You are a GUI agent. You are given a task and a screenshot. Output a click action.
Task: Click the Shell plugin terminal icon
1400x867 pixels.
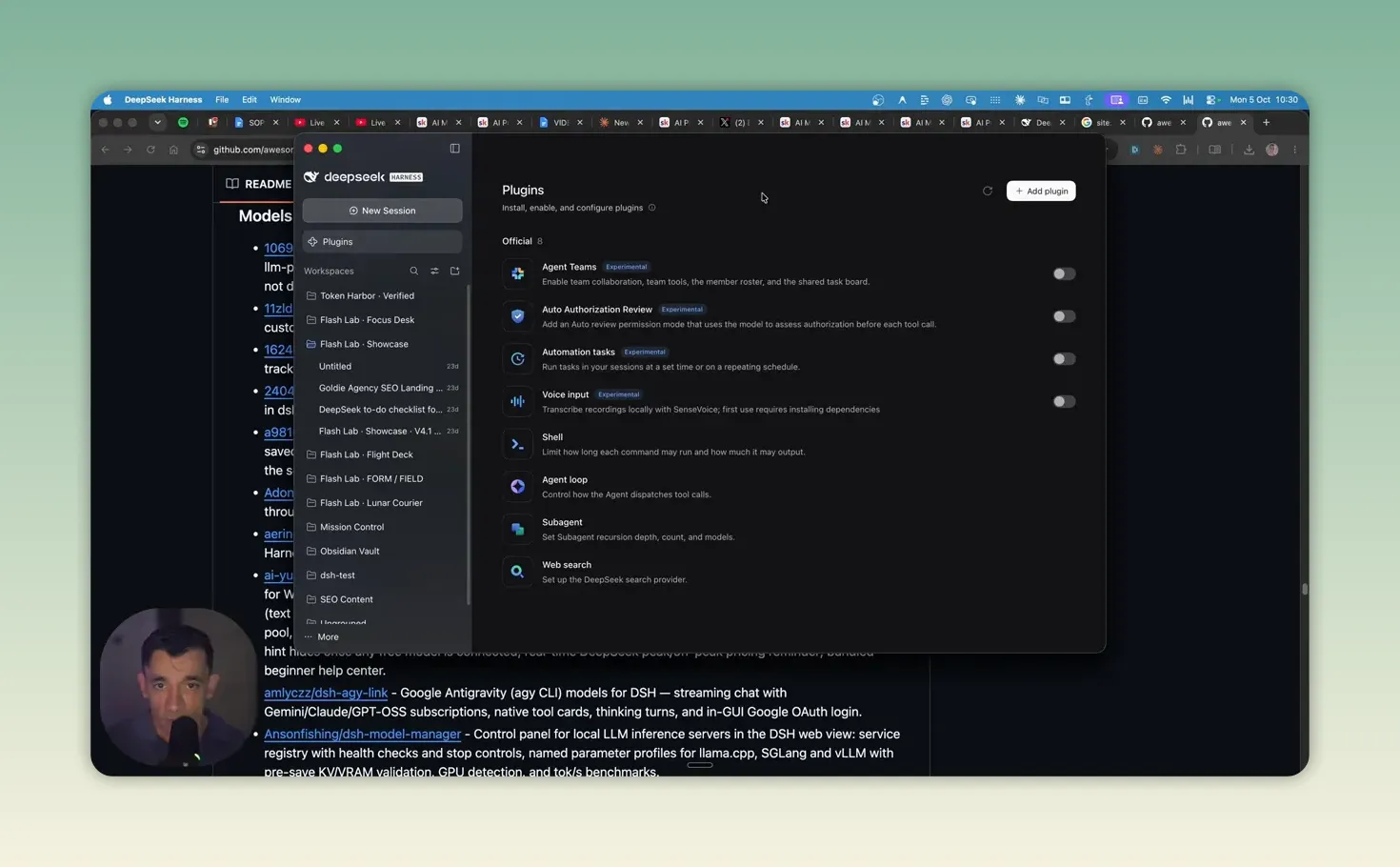click(x=517, y=444)
